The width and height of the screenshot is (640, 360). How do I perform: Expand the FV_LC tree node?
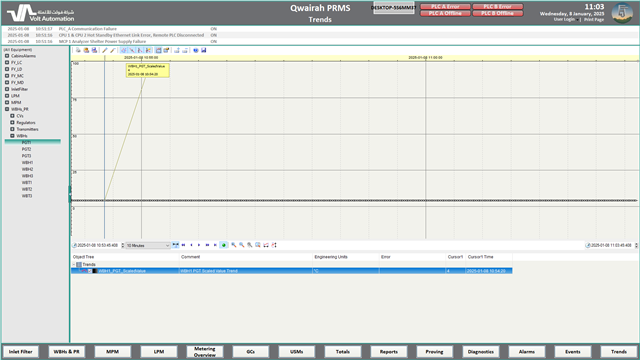(7, 62)
